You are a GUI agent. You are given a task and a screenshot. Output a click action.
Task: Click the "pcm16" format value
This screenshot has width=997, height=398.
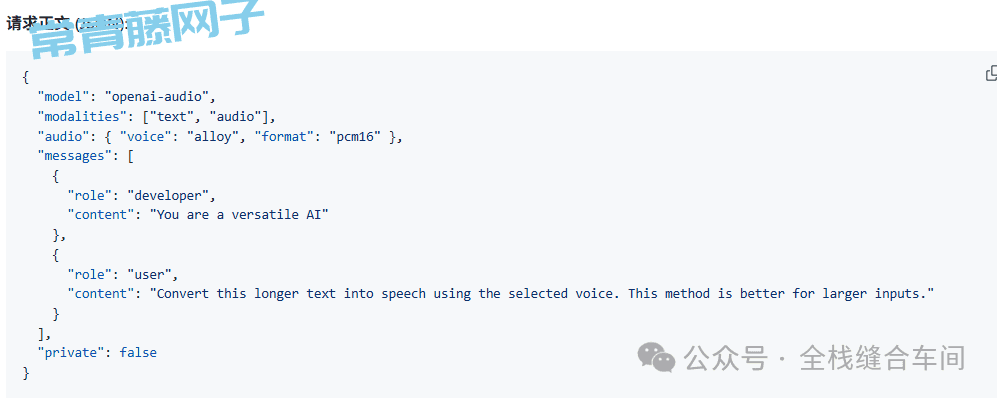point(359,136)
